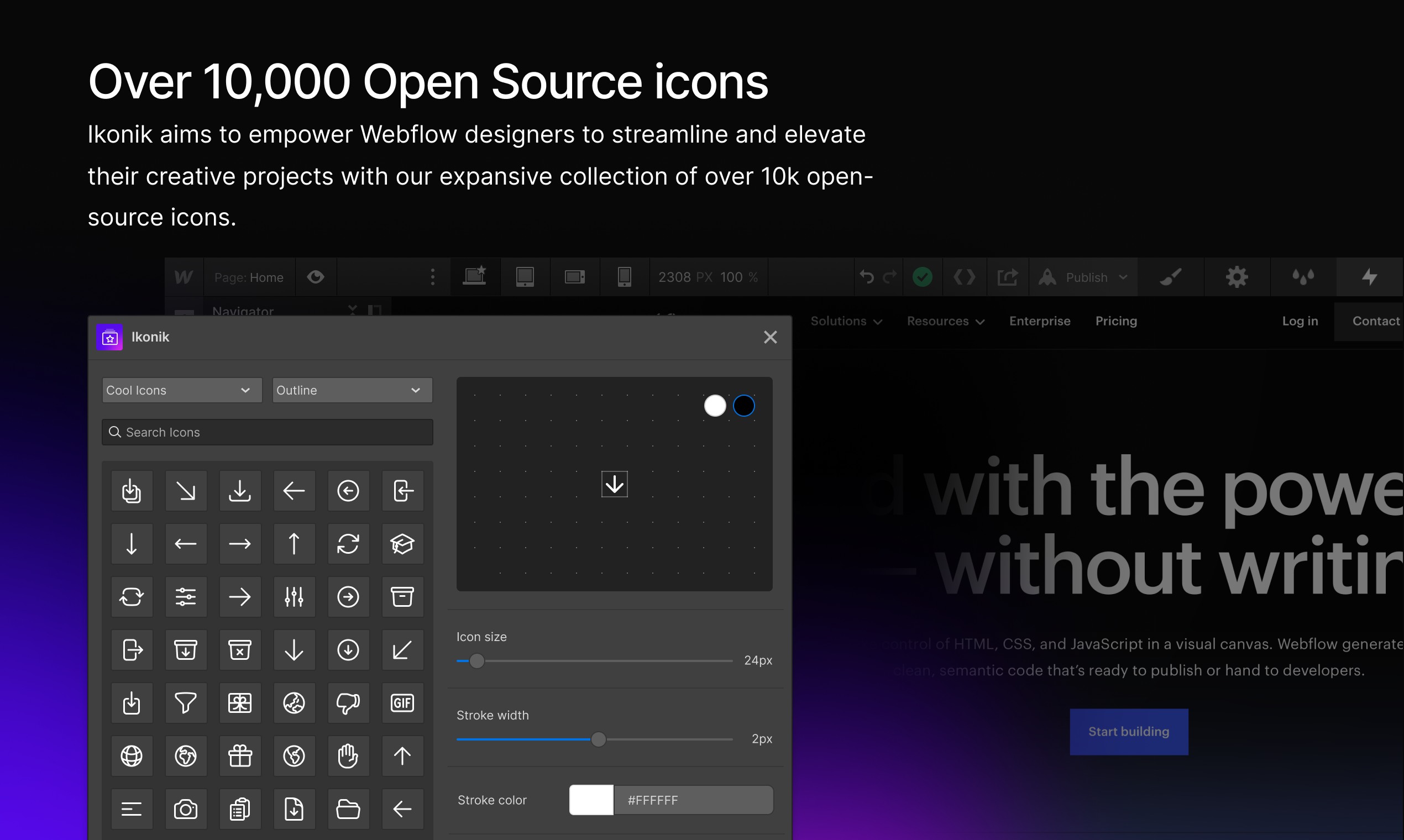Adjust the Icon size slider handle
The image size is (1404, 840).
476,660
